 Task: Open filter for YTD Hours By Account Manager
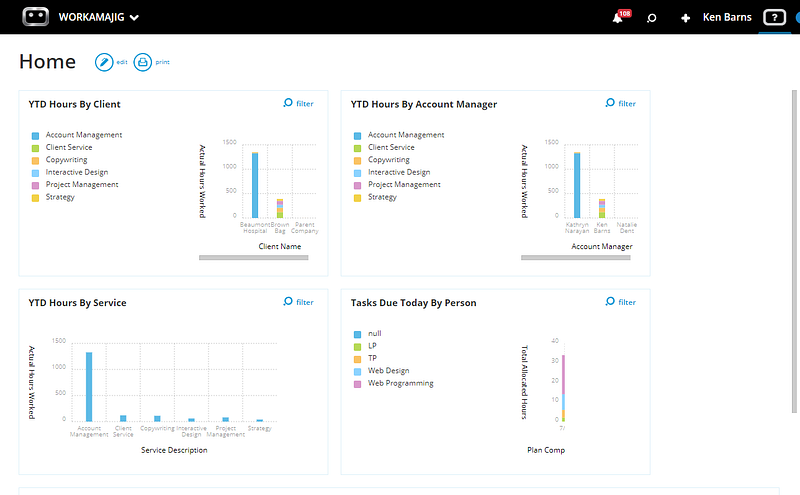point(620,103)
